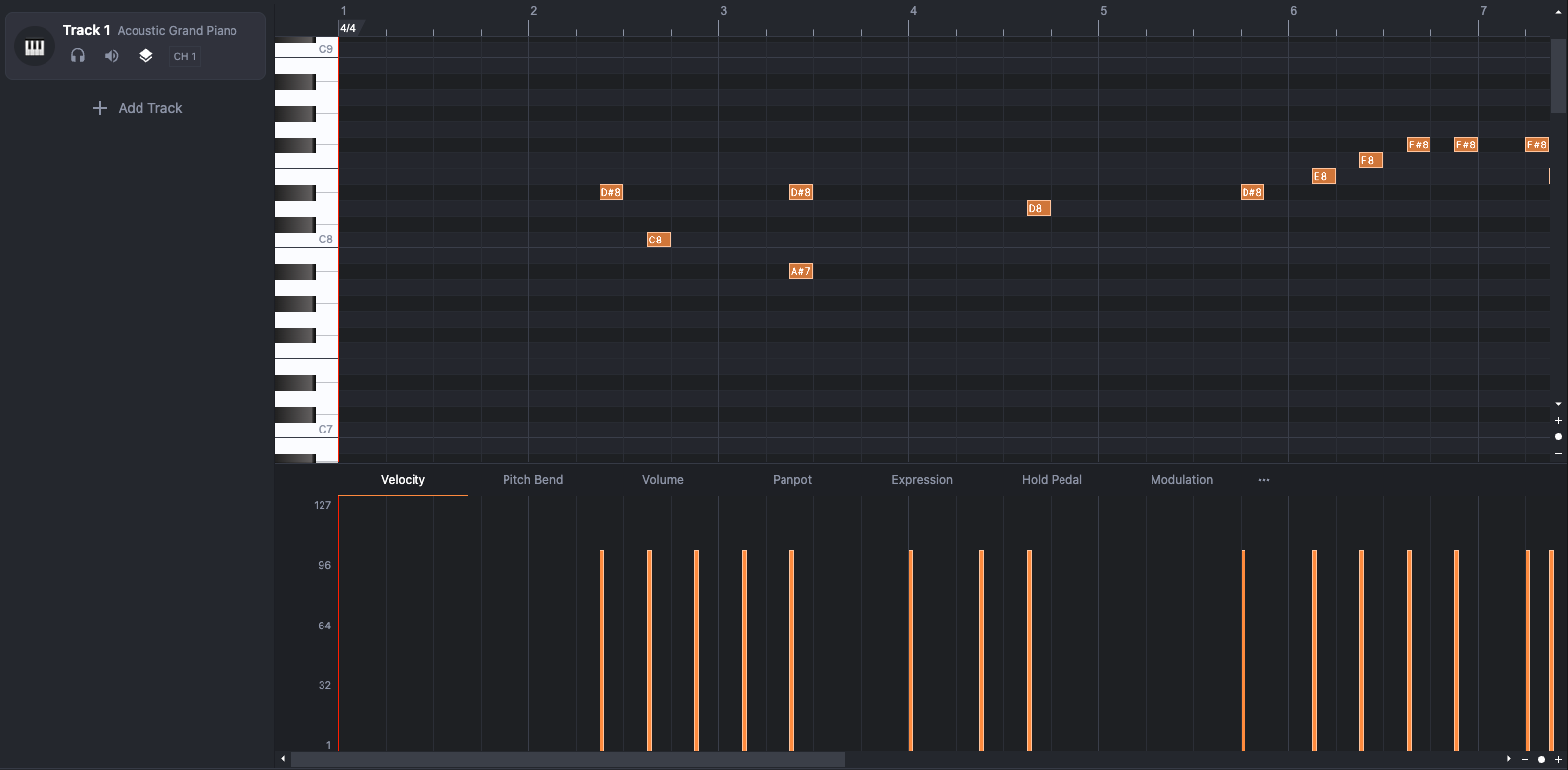Click the piano instrument icon of Track 1
This screenshot has height=770, width=1568.
34,48
